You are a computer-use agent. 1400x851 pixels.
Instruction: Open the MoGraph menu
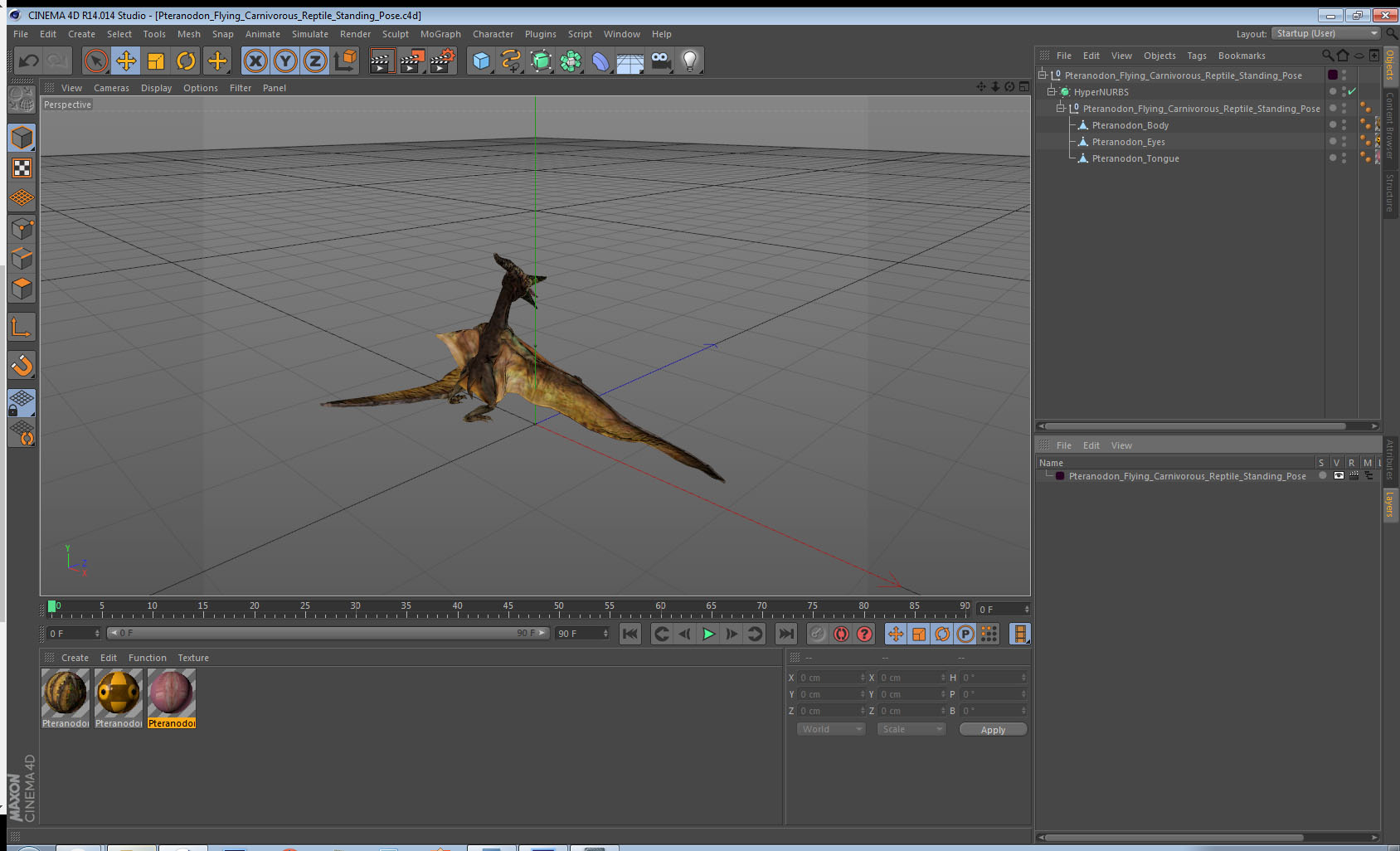(x=440, y=34)
